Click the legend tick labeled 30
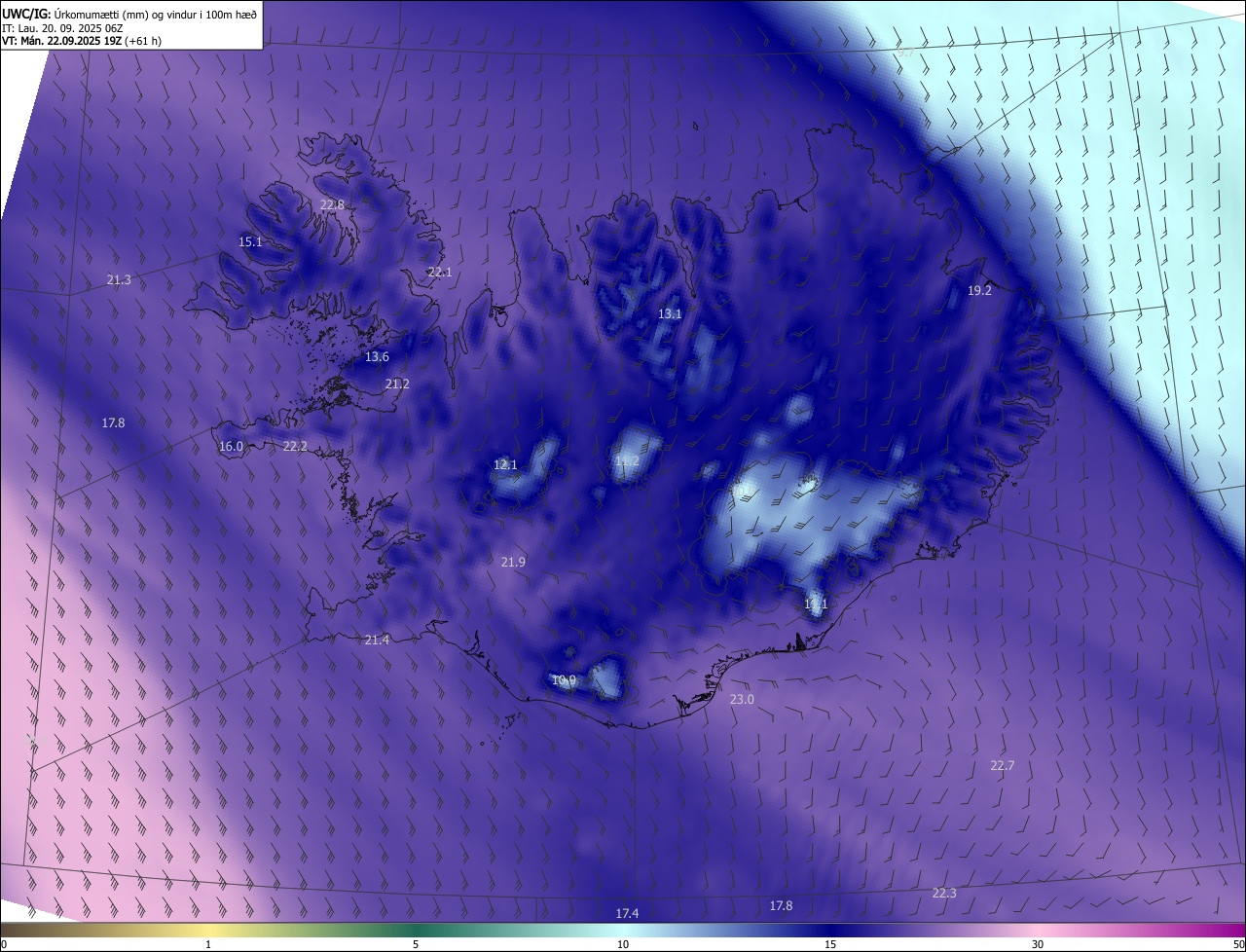This screenshot has height=952, width=1246. tap(1038, 944)
